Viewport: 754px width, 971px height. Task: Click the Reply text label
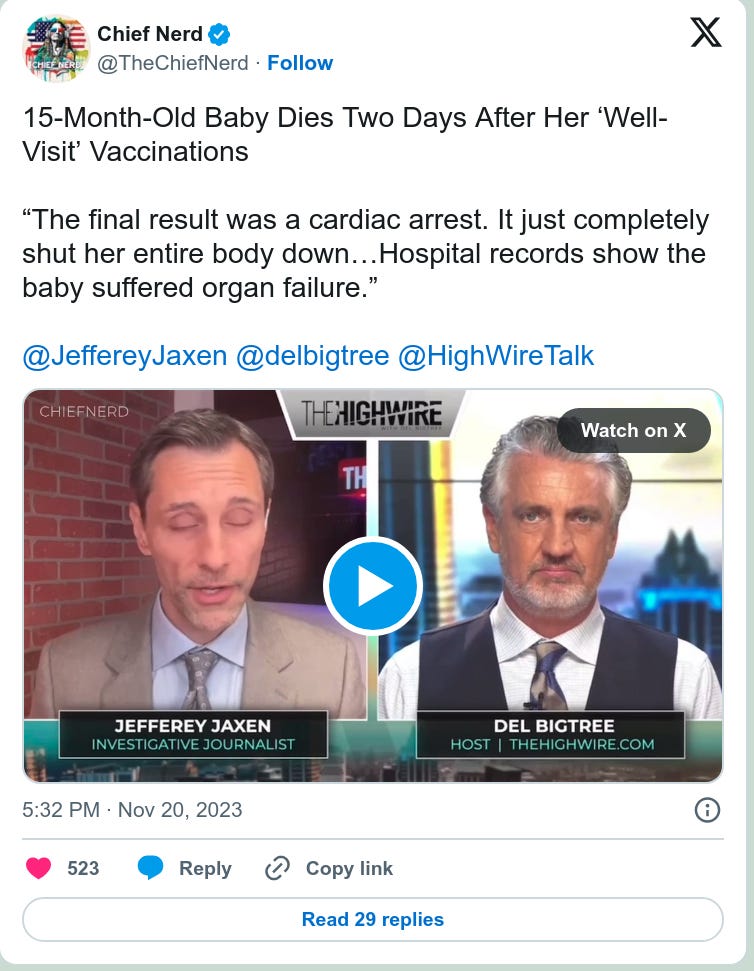[205, 868]
